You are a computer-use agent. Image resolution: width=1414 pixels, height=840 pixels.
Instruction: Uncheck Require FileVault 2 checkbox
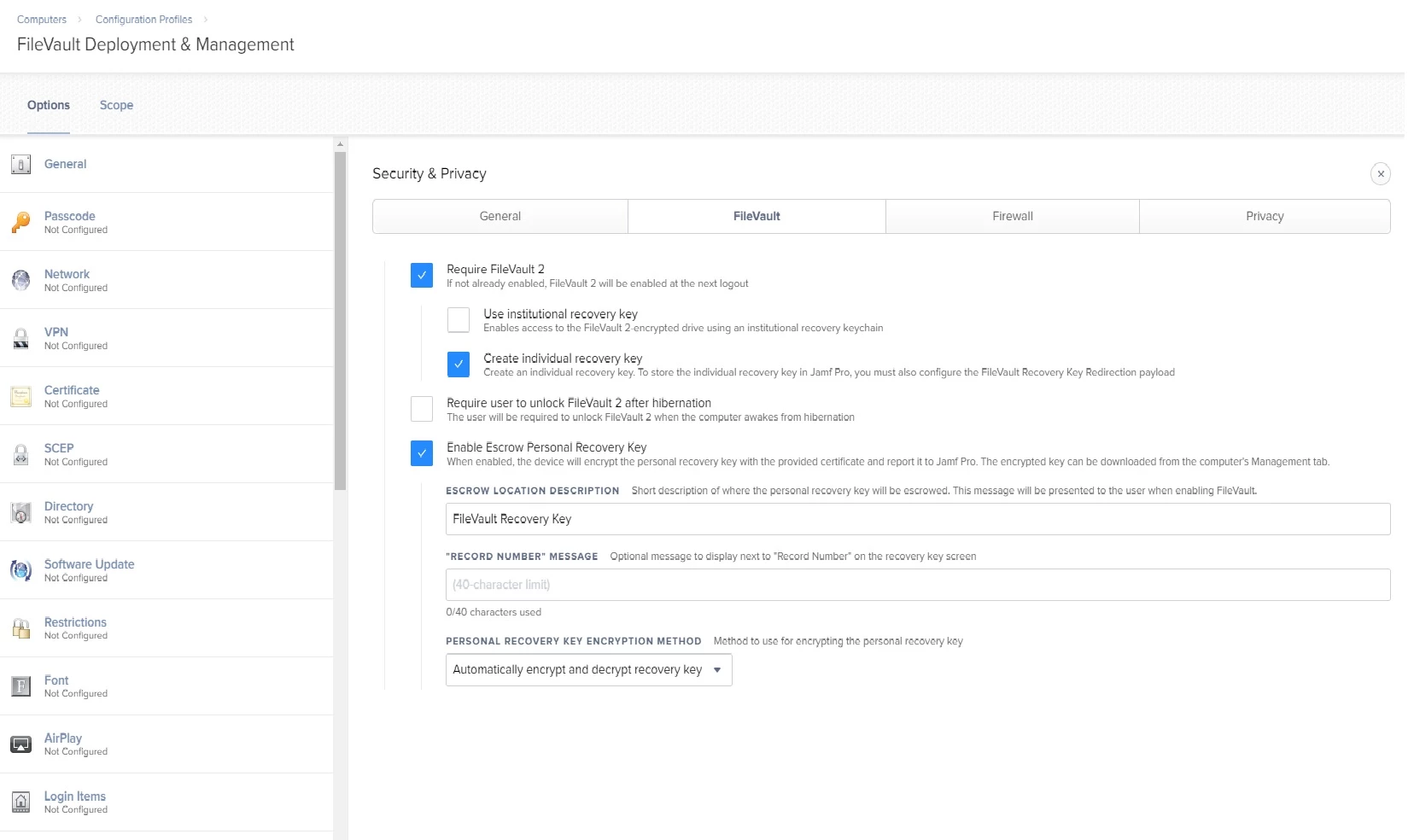tap(422, 276)
